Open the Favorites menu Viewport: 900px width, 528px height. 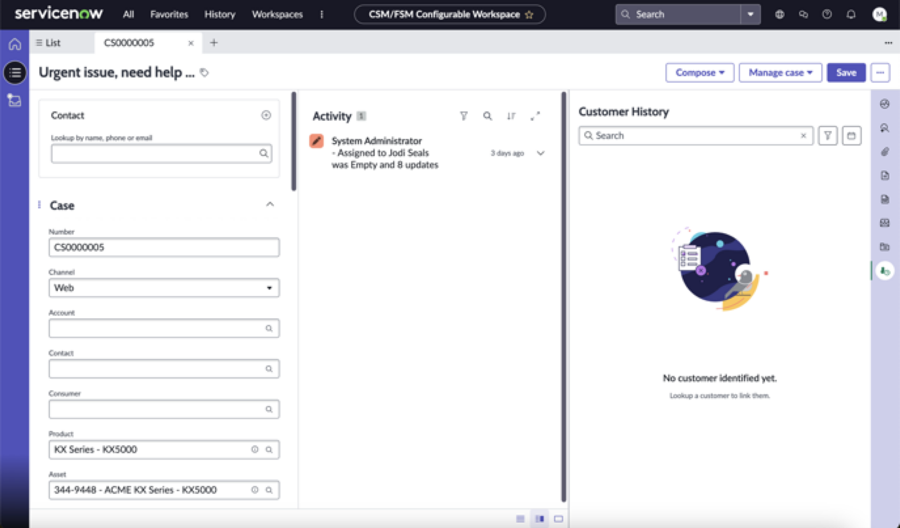point(169,14)
